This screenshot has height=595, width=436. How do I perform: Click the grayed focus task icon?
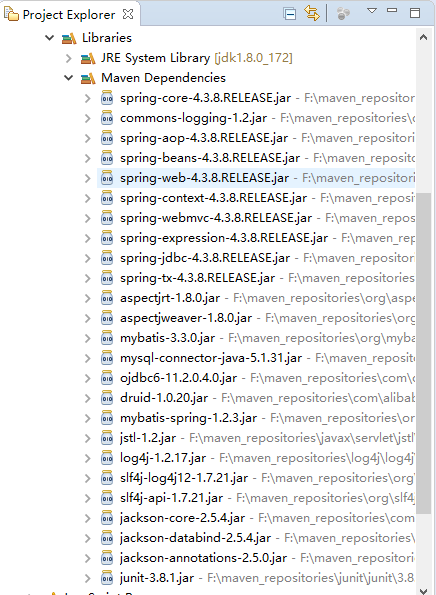coord(343,14)
